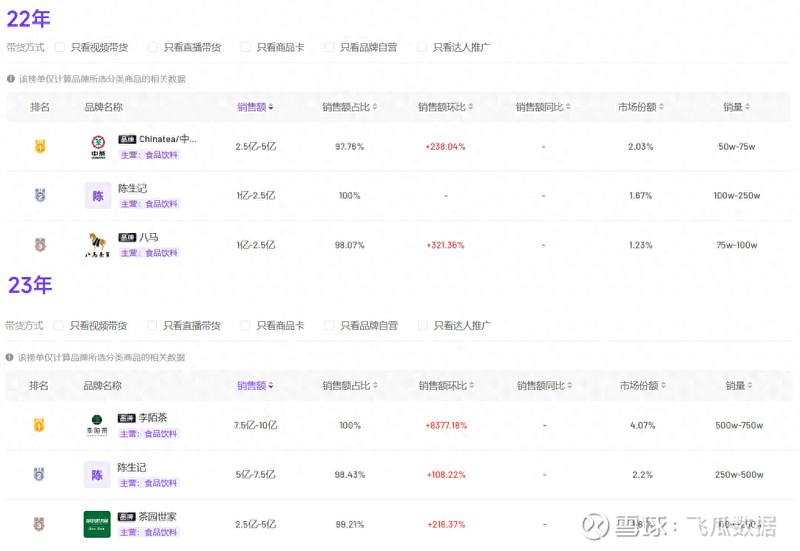Enable 只看直播带货 in the 22年 filter
The image size is (800, 551).
[x=153, y=47]
